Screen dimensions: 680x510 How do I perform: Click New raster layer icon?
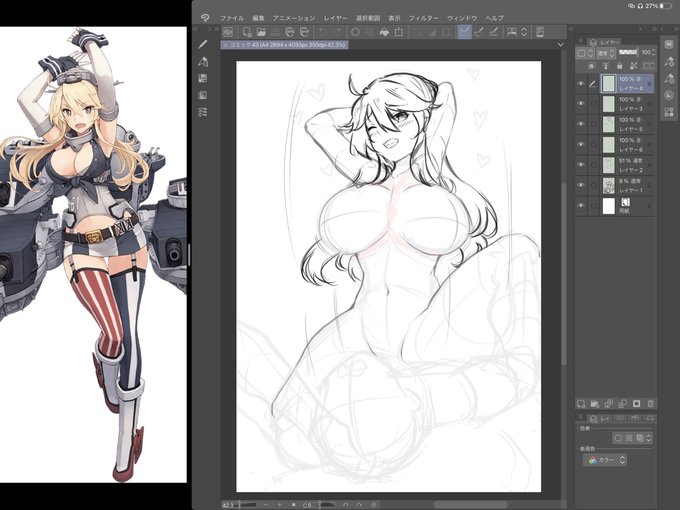click(x=581, y=404)
